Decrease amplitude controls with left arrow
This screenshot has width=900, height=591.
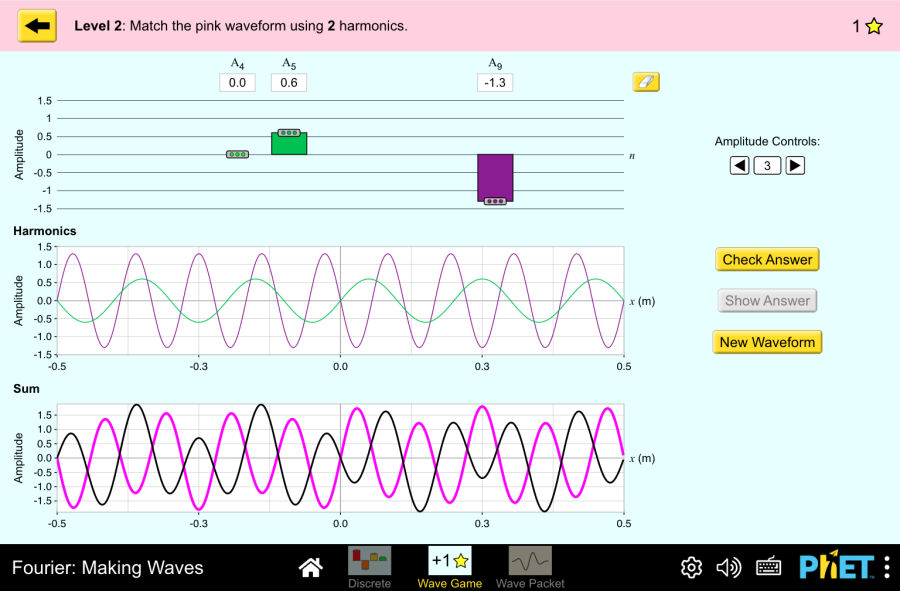coord(739,165)
